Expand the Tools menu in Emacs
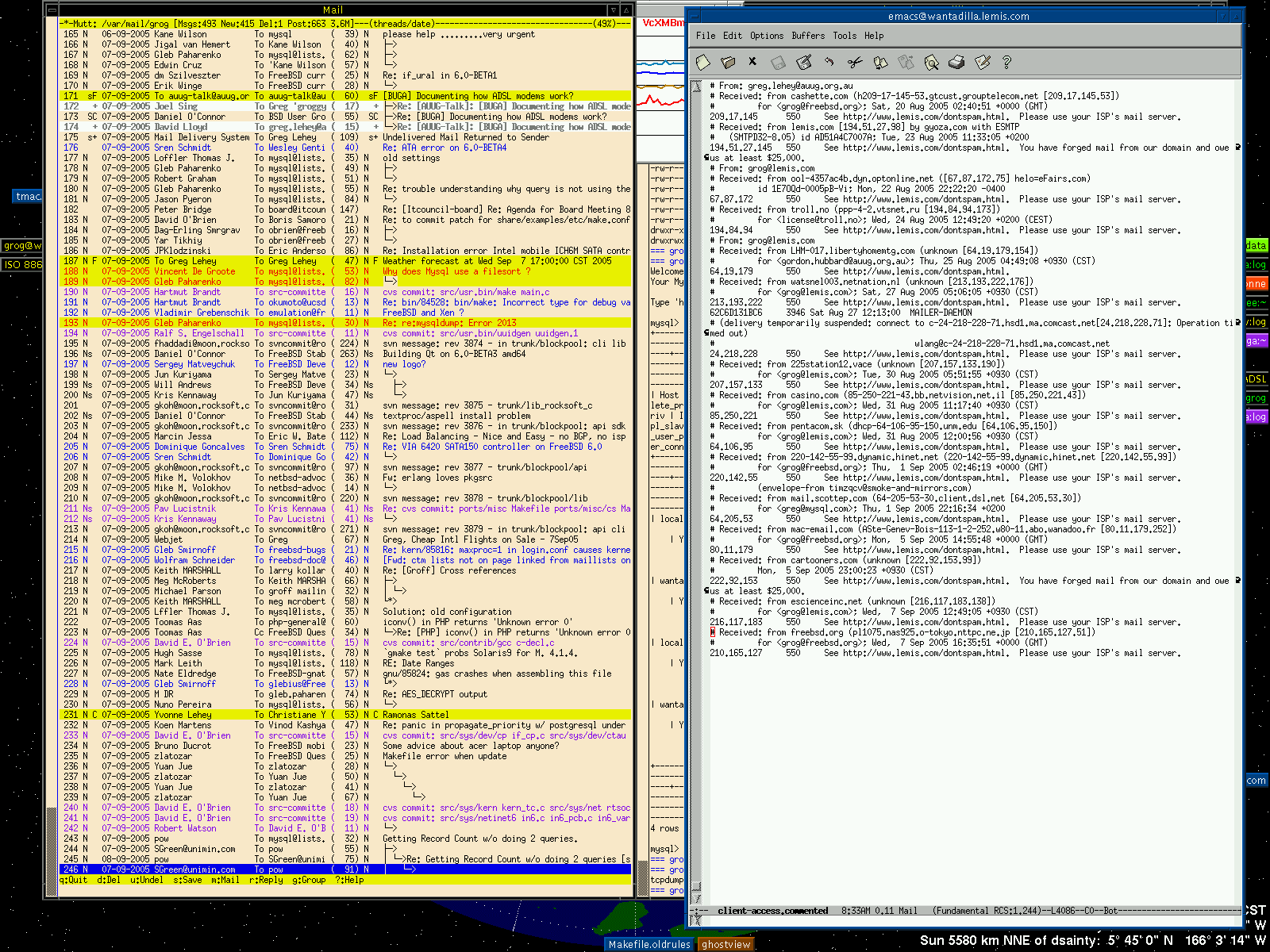This screenshot has height=952, width=1270. click(x=845, y=36)
